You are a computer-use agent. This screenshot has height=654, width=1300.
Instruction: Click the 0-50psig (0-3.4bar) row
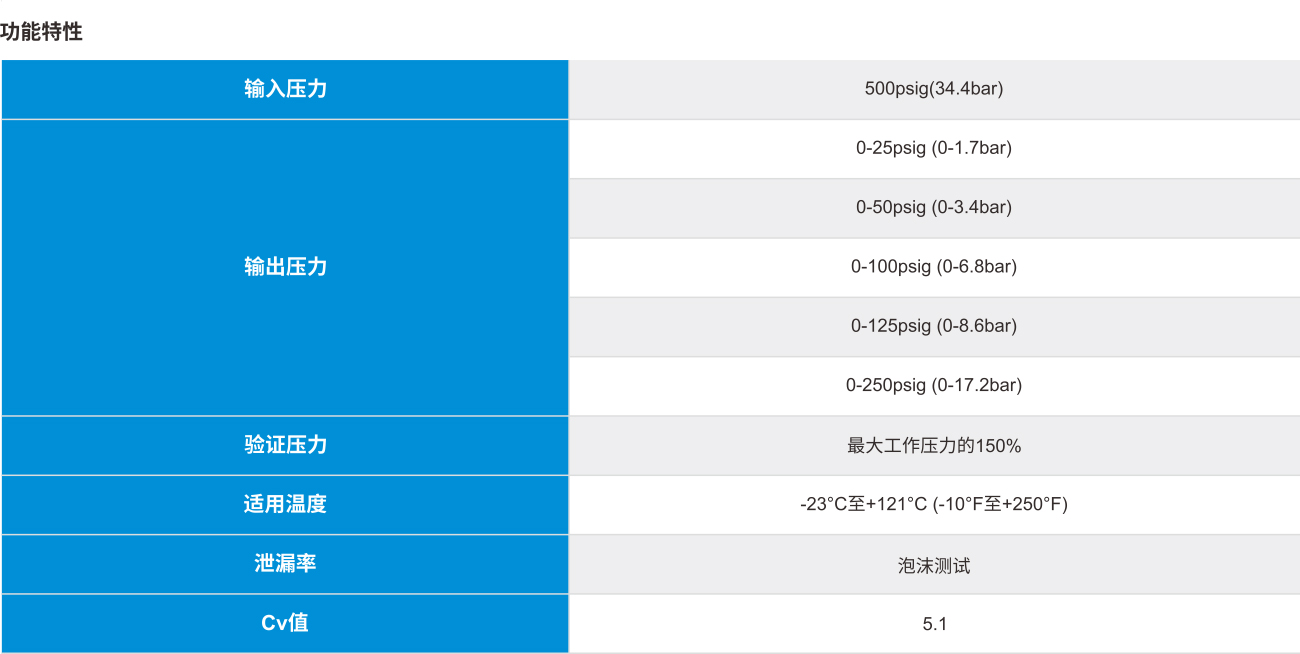point(934,207)
